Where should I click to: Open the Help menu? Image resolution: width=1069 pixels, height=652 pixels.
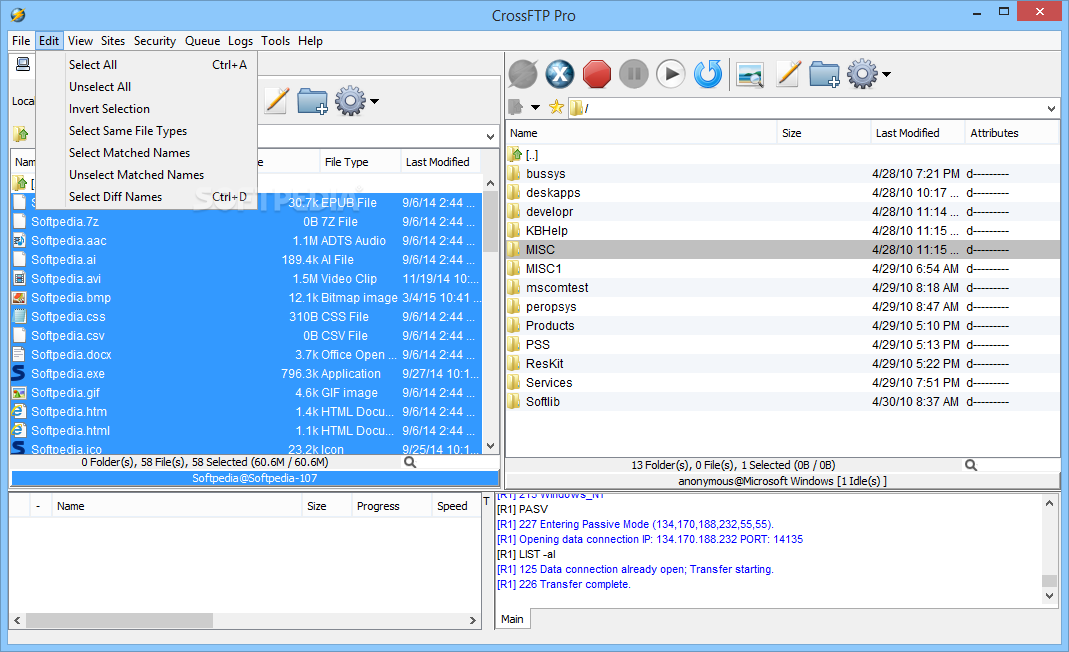[x=310, y=41]
